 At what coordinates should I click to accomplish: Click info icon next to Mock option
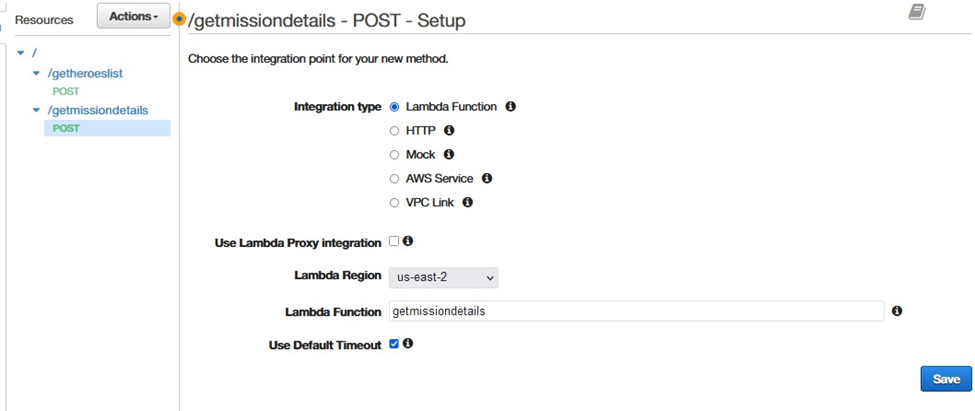click(449, 154)
